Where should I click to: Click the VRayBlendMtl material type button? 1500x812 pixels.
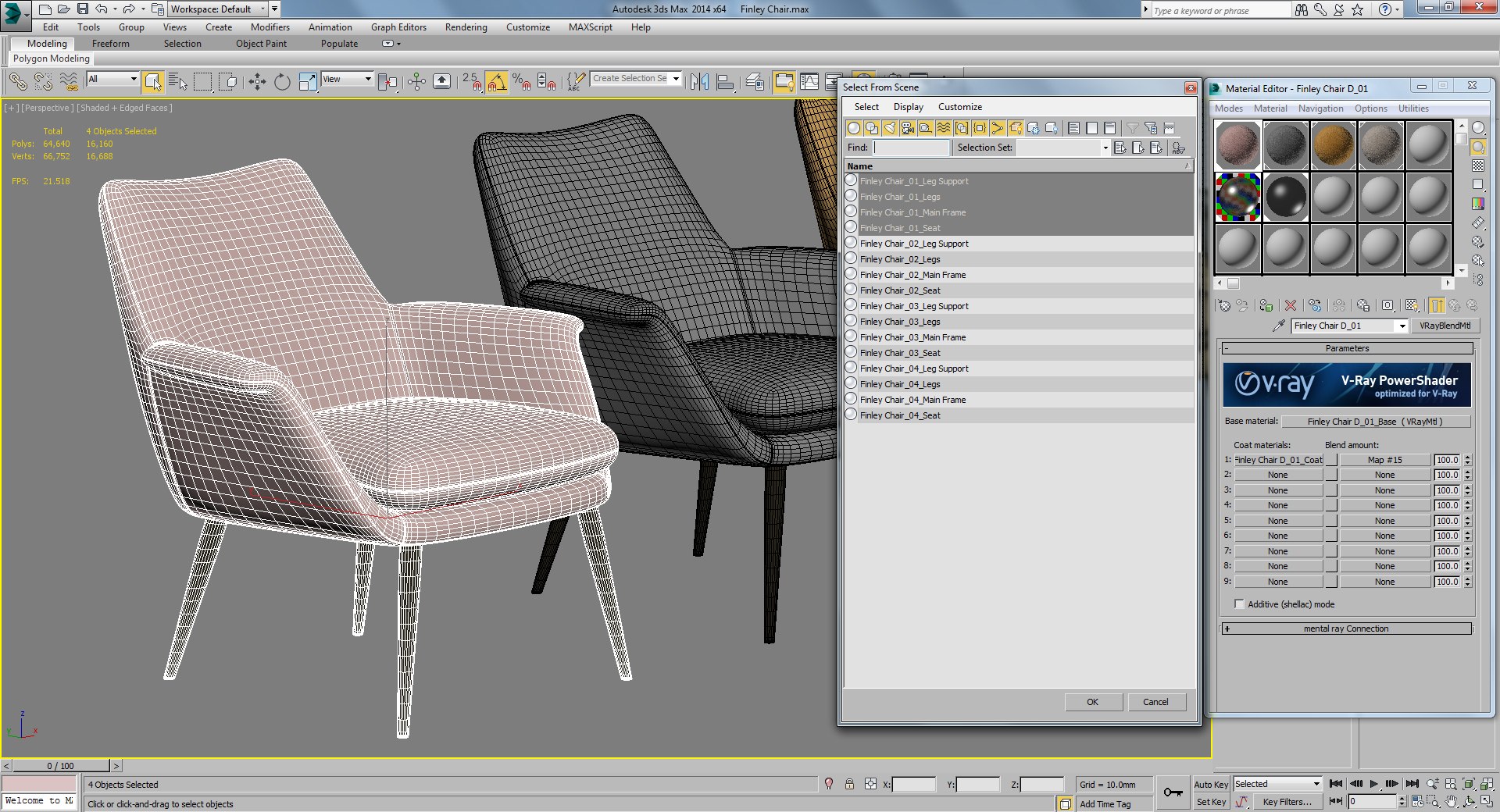click(x=1445, y=326)
